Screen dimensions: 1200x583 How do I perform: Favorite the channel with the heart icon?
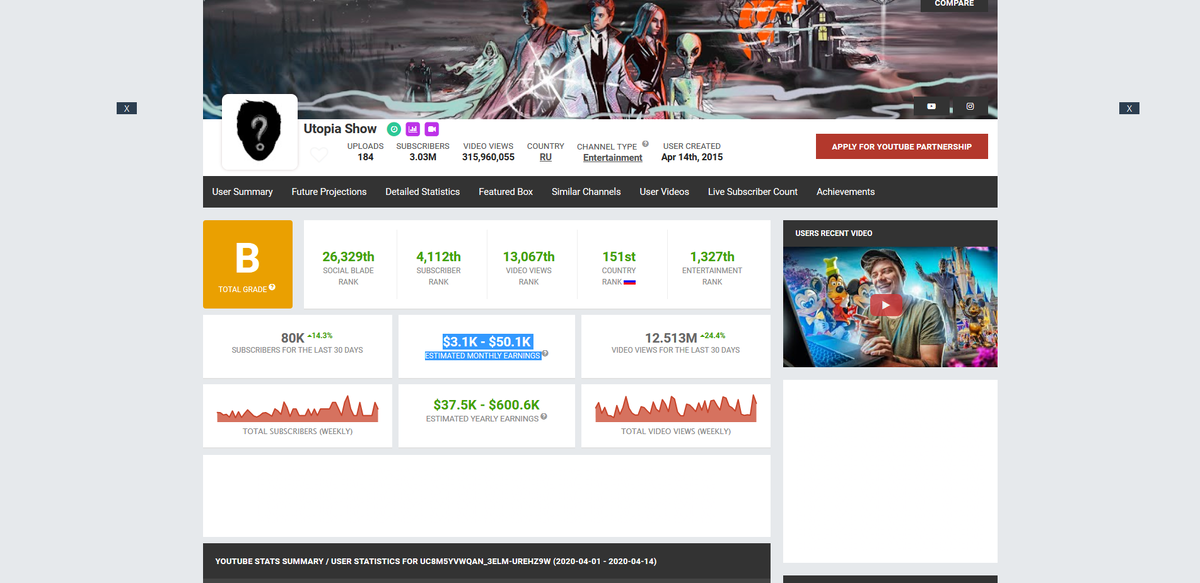318,154
